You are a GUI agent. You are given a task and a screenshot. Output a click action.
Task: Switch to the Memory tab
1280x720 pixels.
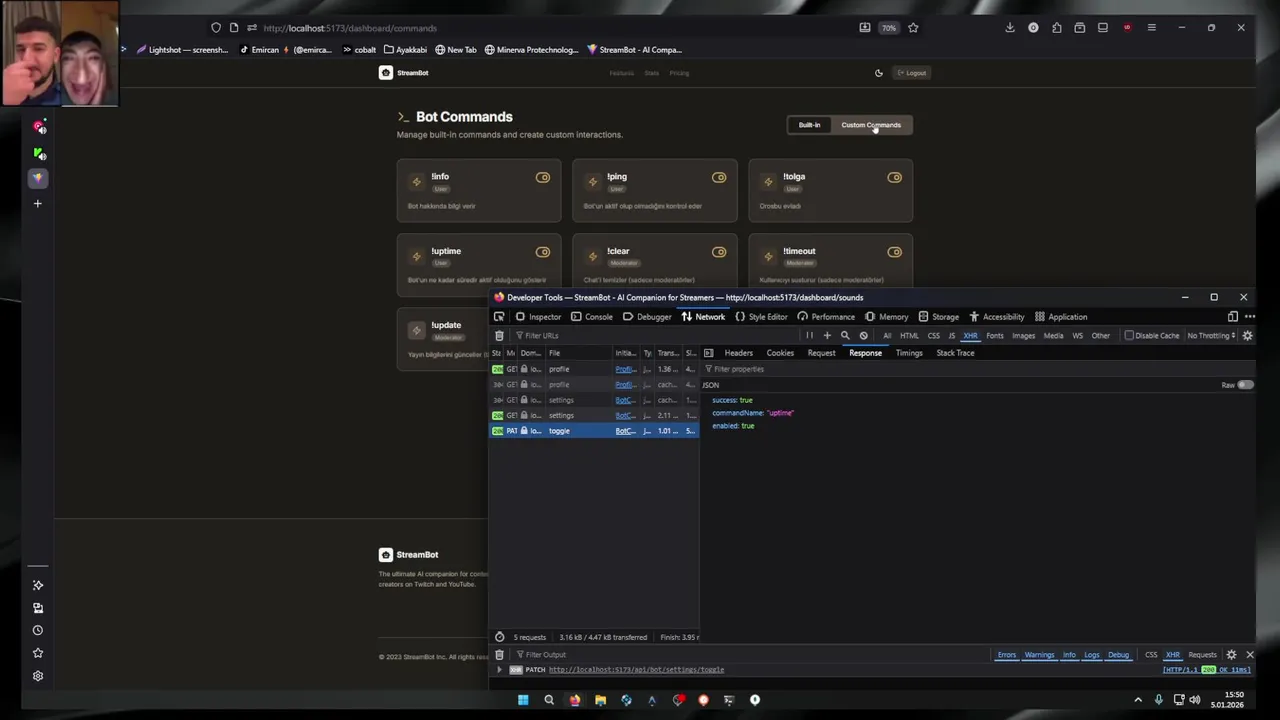tap(886, 317)
